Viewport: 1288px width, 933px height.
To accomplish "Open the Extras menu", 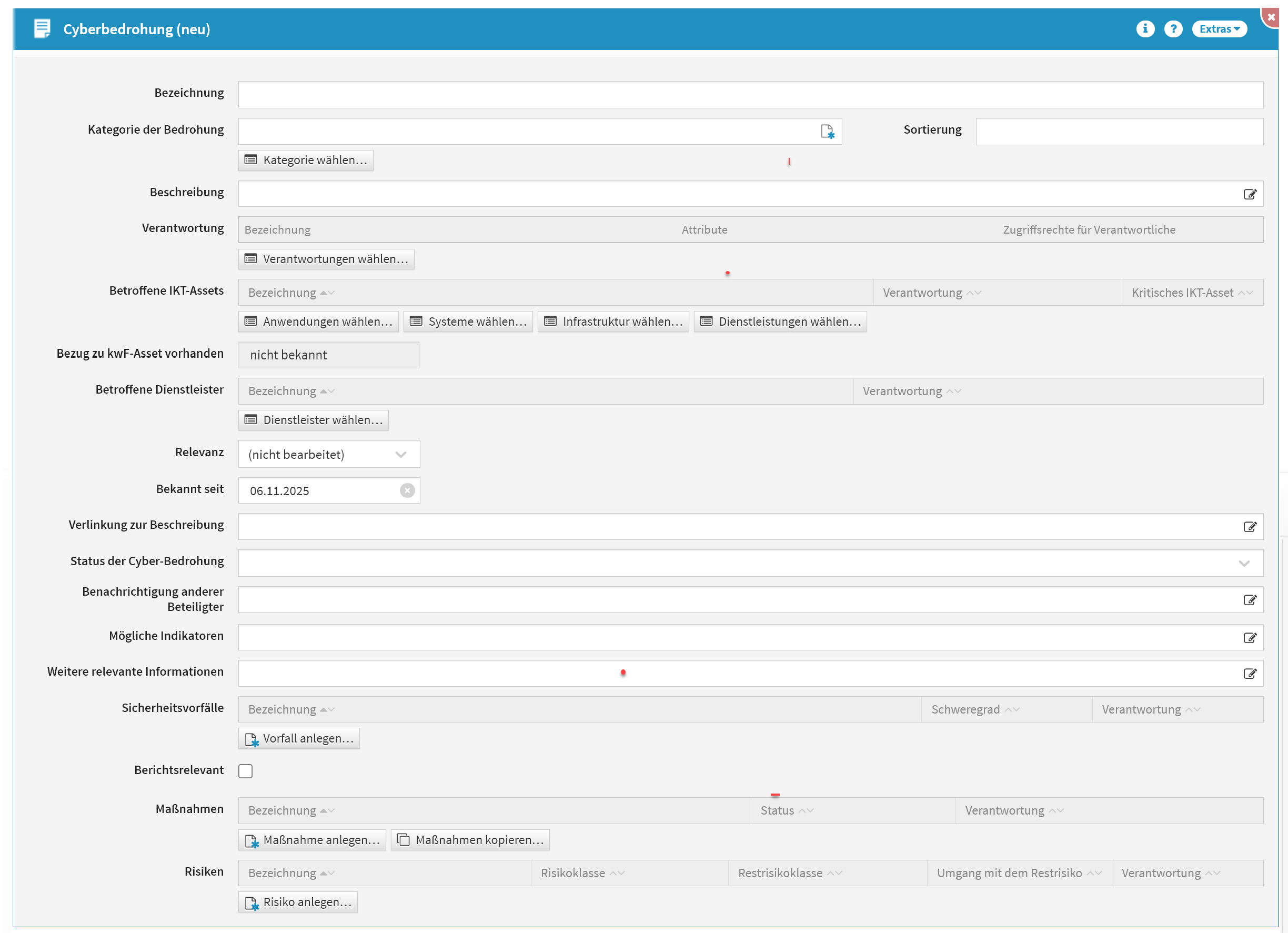I will point(1219,29).
